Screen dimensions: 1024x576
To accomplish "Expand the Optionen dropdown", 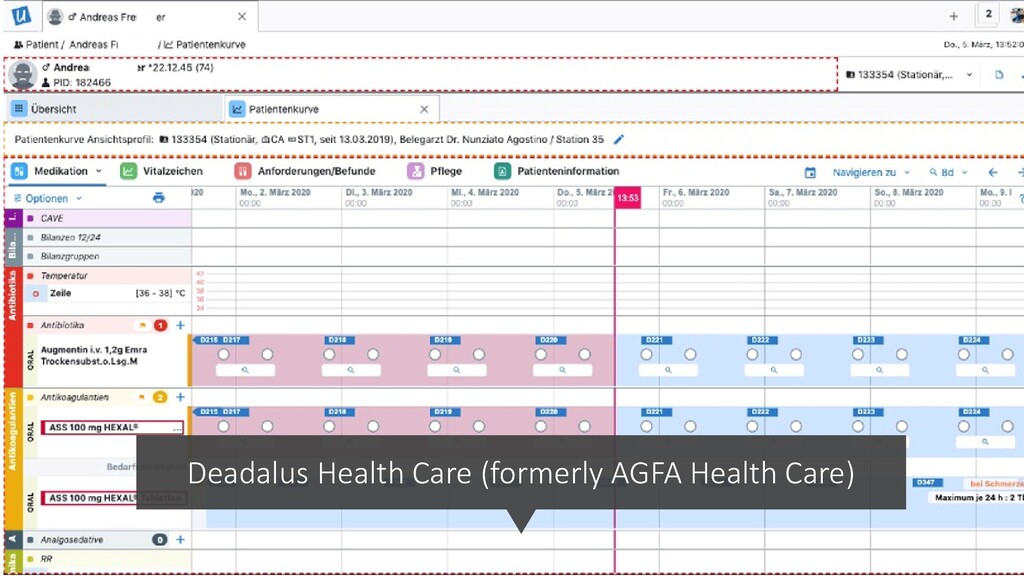I will [x=48, y=199].
